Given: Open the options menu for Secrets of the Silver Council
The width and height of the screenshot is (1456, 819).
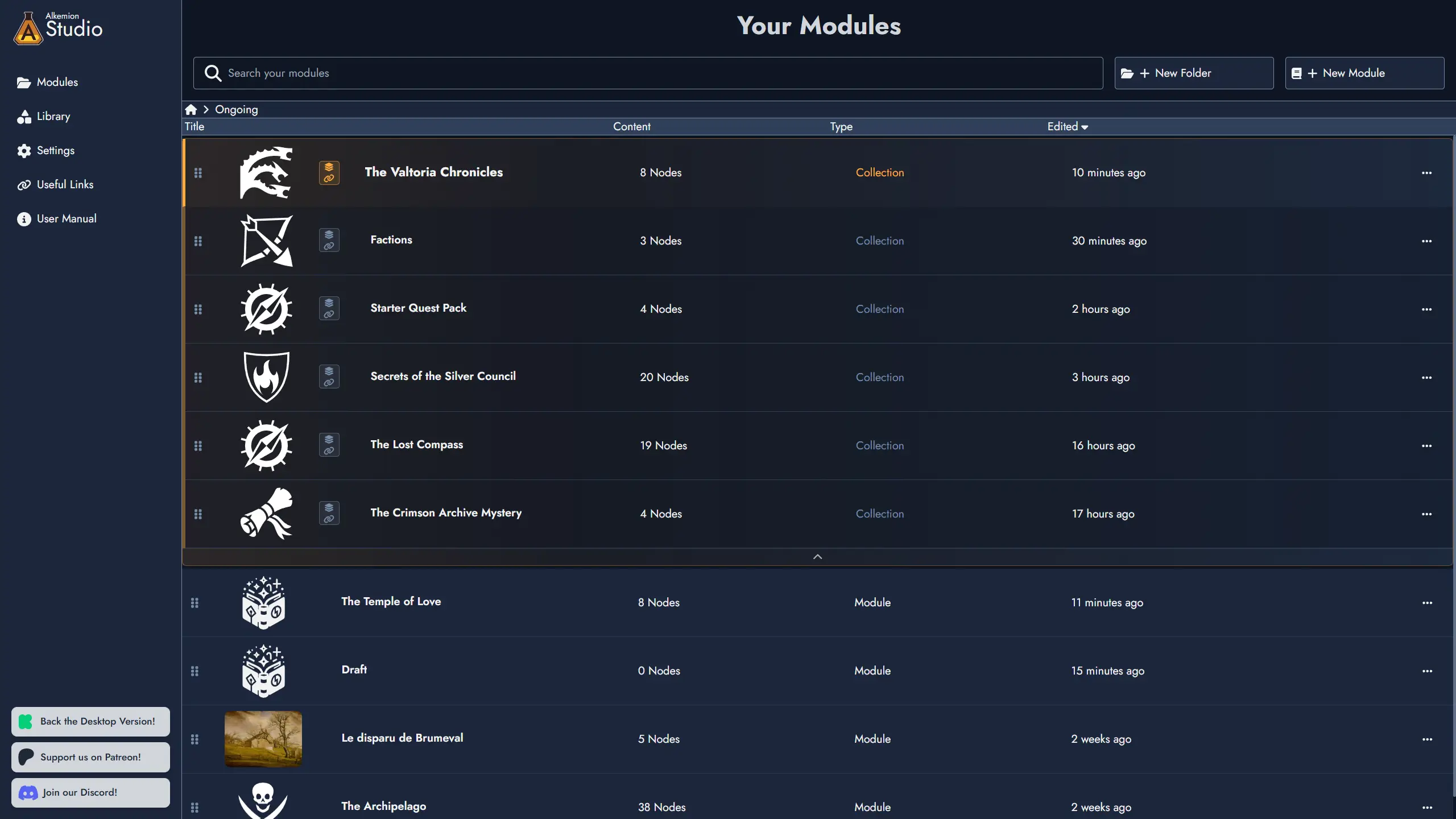Looking at the screenshot, I should tap(1427, 377).
